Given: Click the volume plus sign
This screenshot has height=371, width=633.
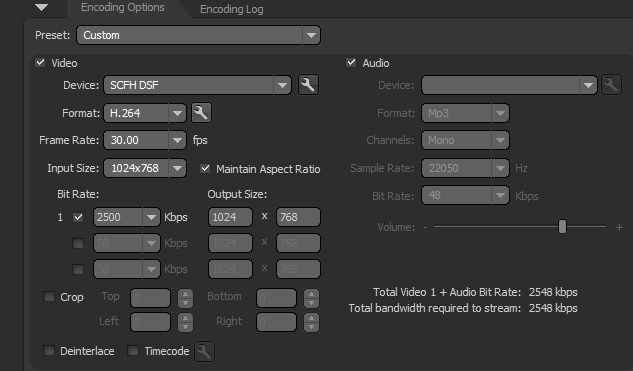Looking at the screenshot, I should tap(619, 228).
